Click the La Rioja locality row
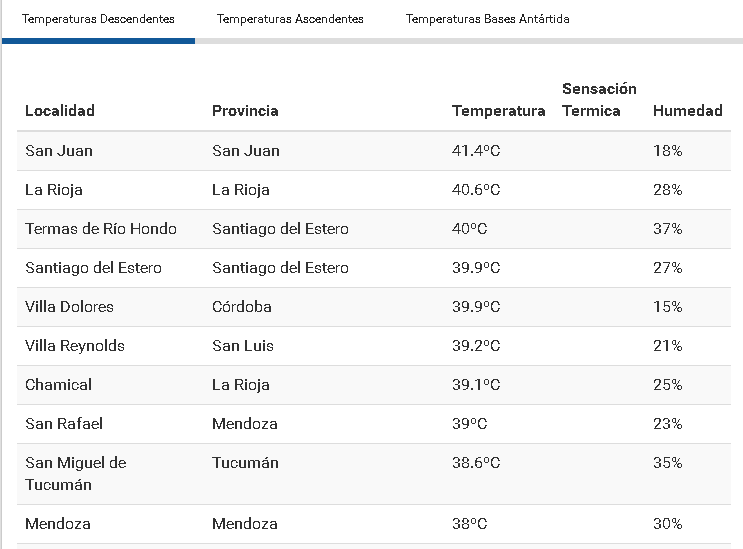The image size is (743, 549). (x=54, y=190)
